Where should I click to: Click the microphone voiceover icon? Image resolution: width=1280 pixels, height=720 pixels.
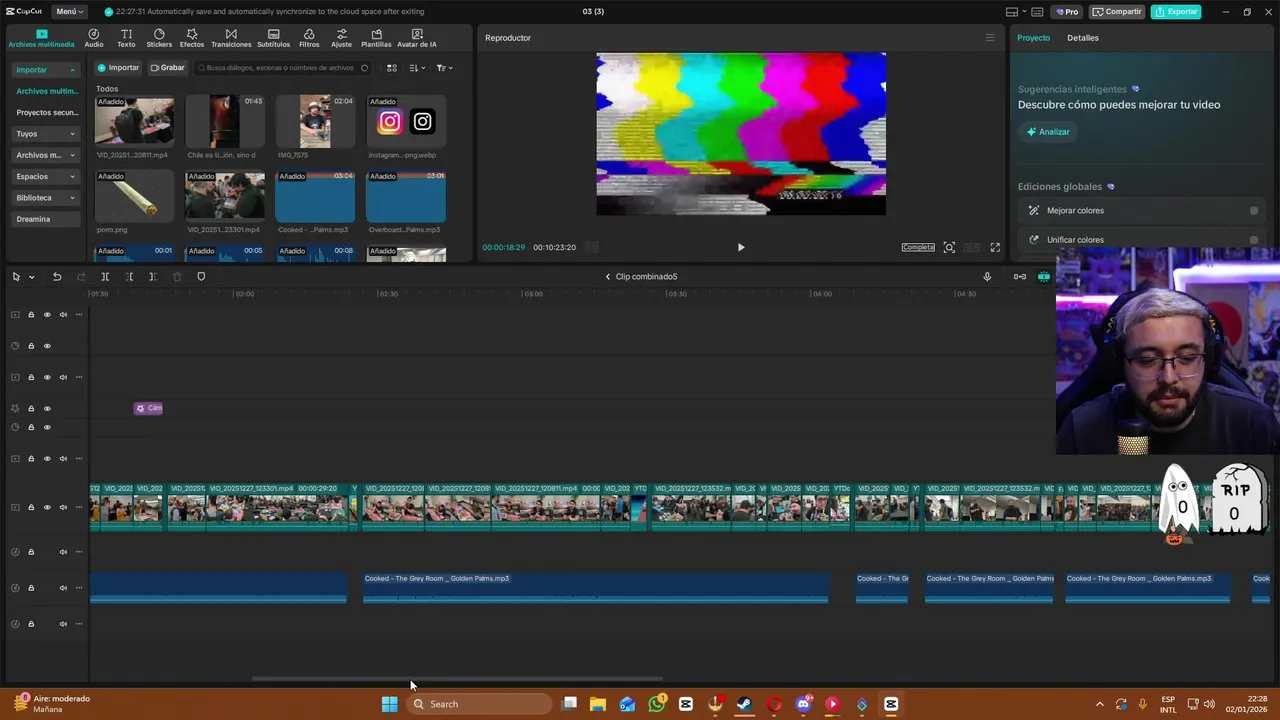[x=987, y=277]
